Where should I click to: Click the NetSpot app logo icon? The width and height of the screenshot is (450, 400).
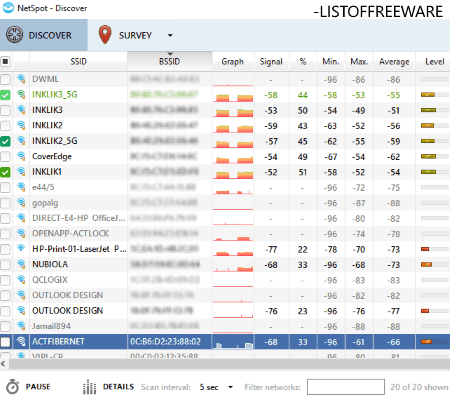8,8
